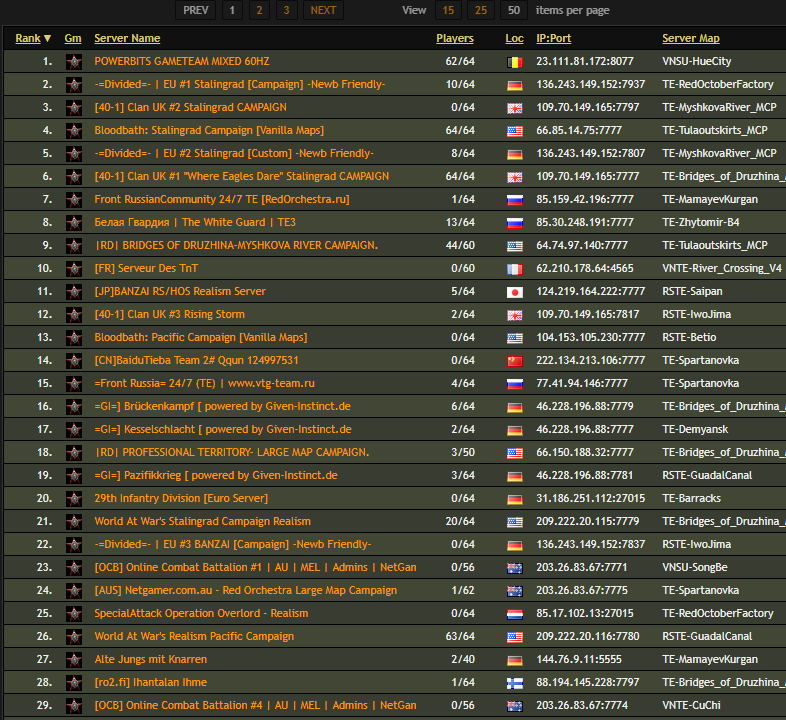Click Finland flag for Ihantalan Ihme server
The height and width of the screenshot is (720, 786).
click(x=514, y=683)
